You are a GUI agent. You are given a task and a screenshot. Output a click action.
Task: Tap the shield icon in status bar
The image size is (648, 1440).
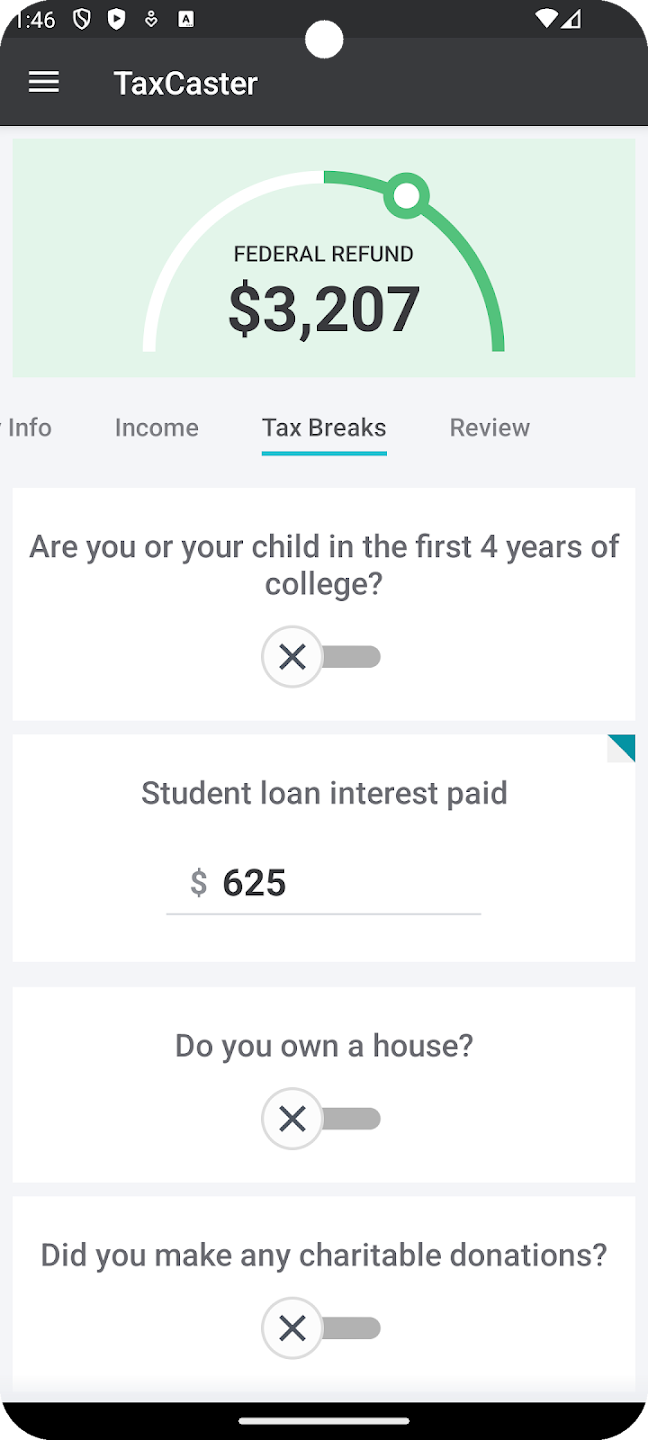tap(84, 20)
